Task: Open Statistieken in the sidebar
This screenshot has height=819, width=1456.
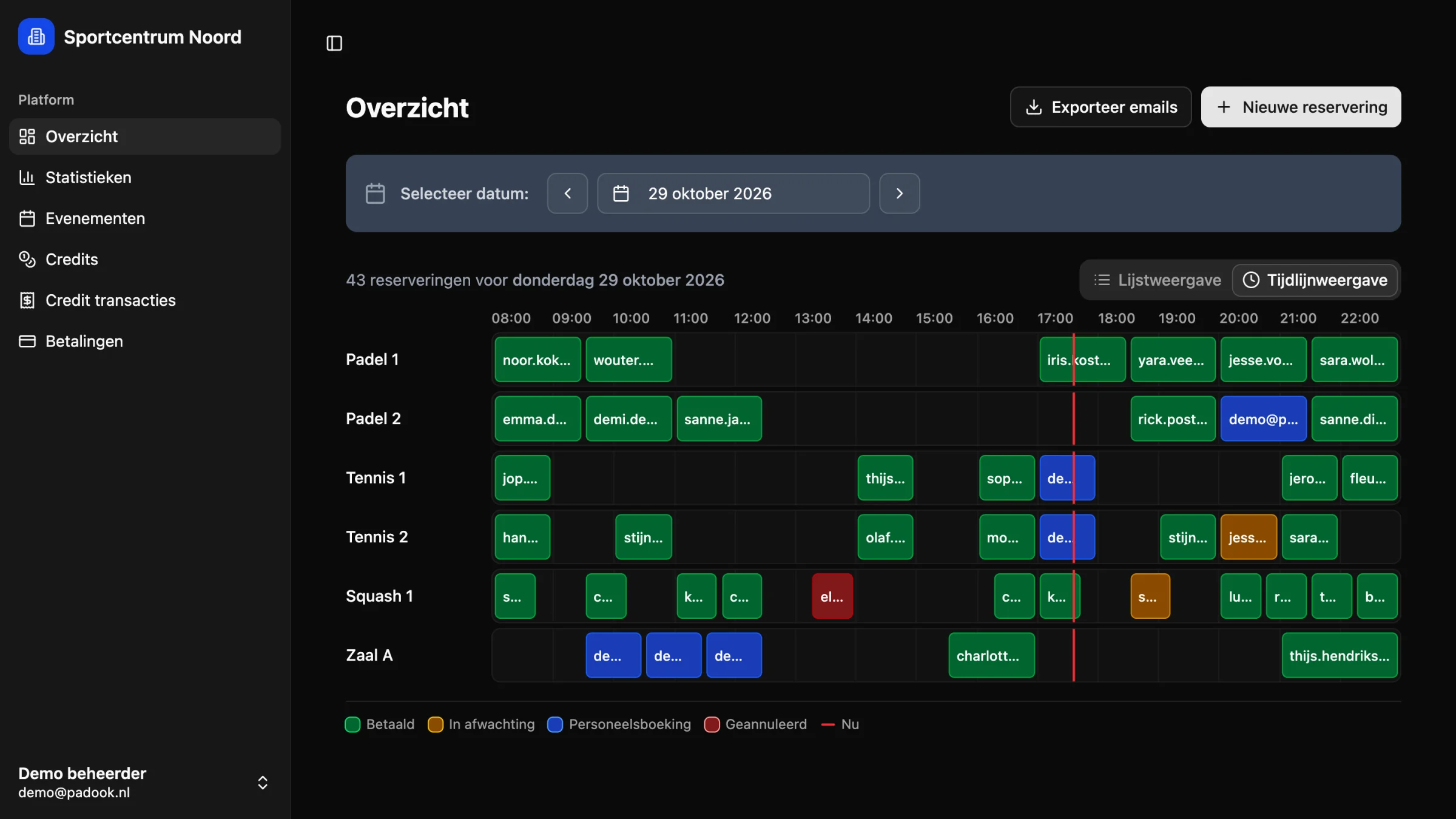Action: [x=145, y=177]
